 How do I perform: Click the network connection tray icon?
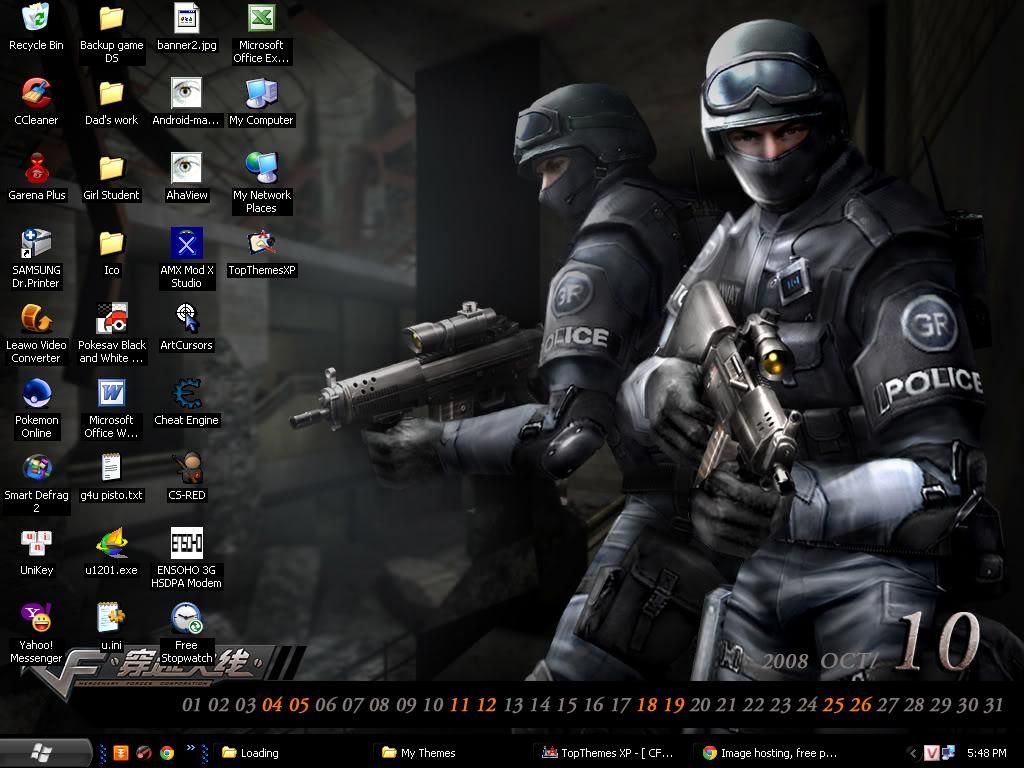point(948,753)
